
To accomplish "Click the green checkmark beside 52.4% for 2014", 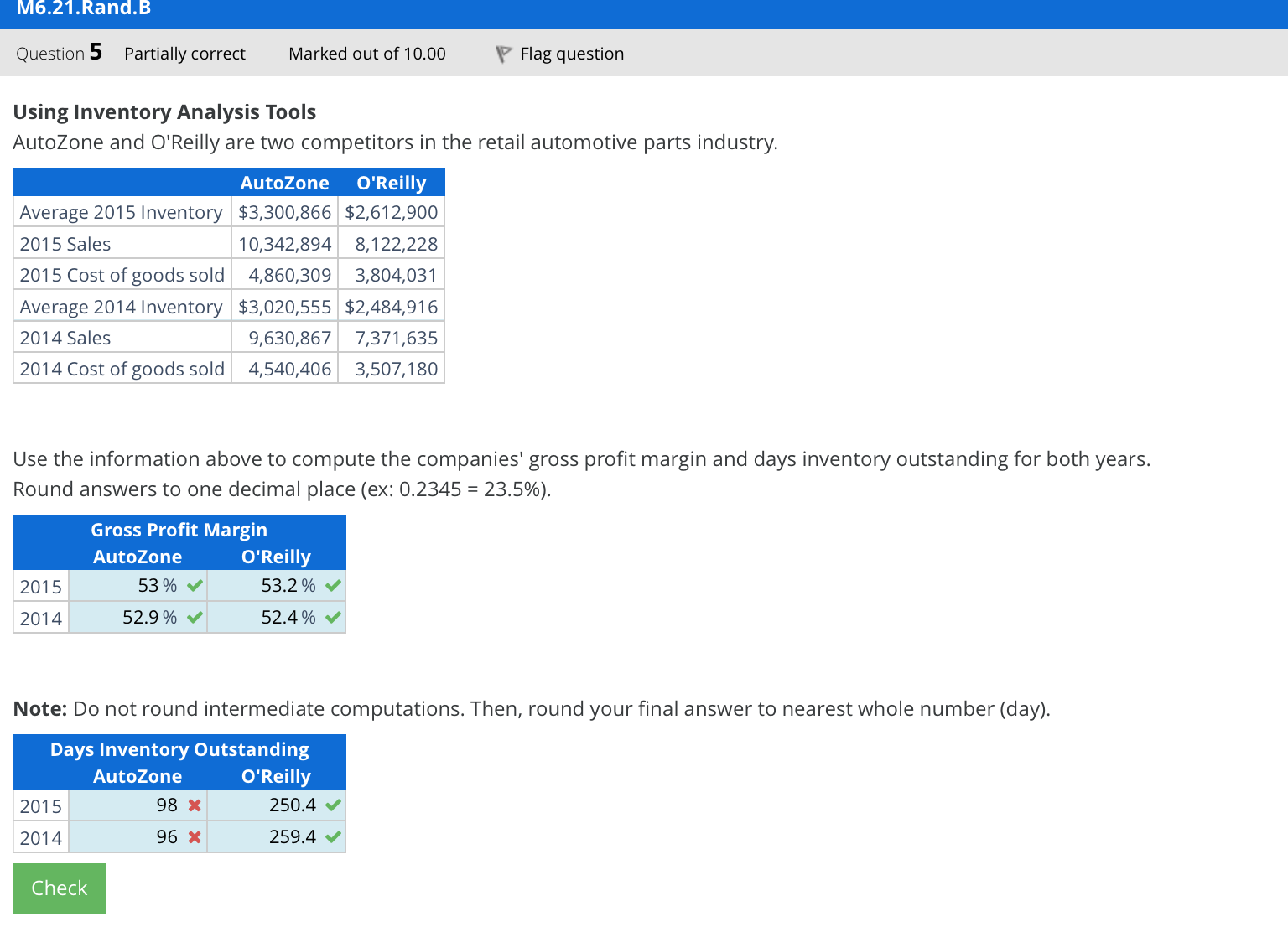I will click(x=333, y=617).
